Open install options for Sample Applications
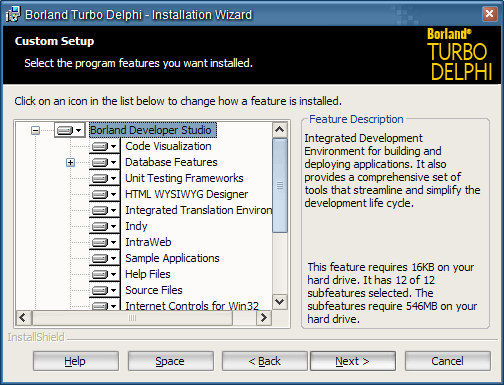 [x=104, y=258]
